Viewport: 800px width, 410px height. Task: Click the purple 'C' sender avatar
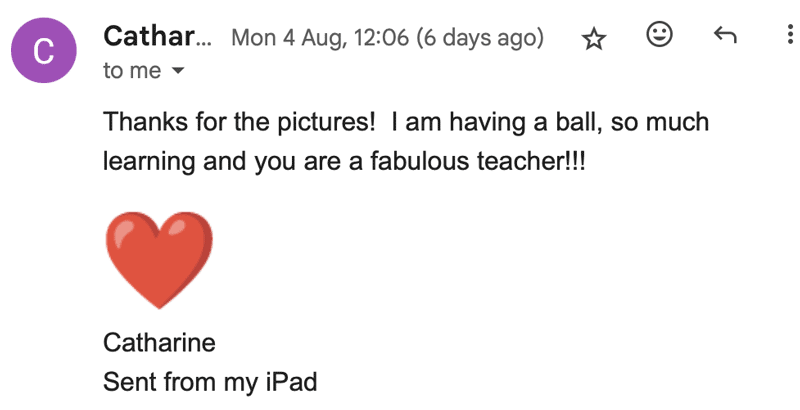[x=43, y=52]
